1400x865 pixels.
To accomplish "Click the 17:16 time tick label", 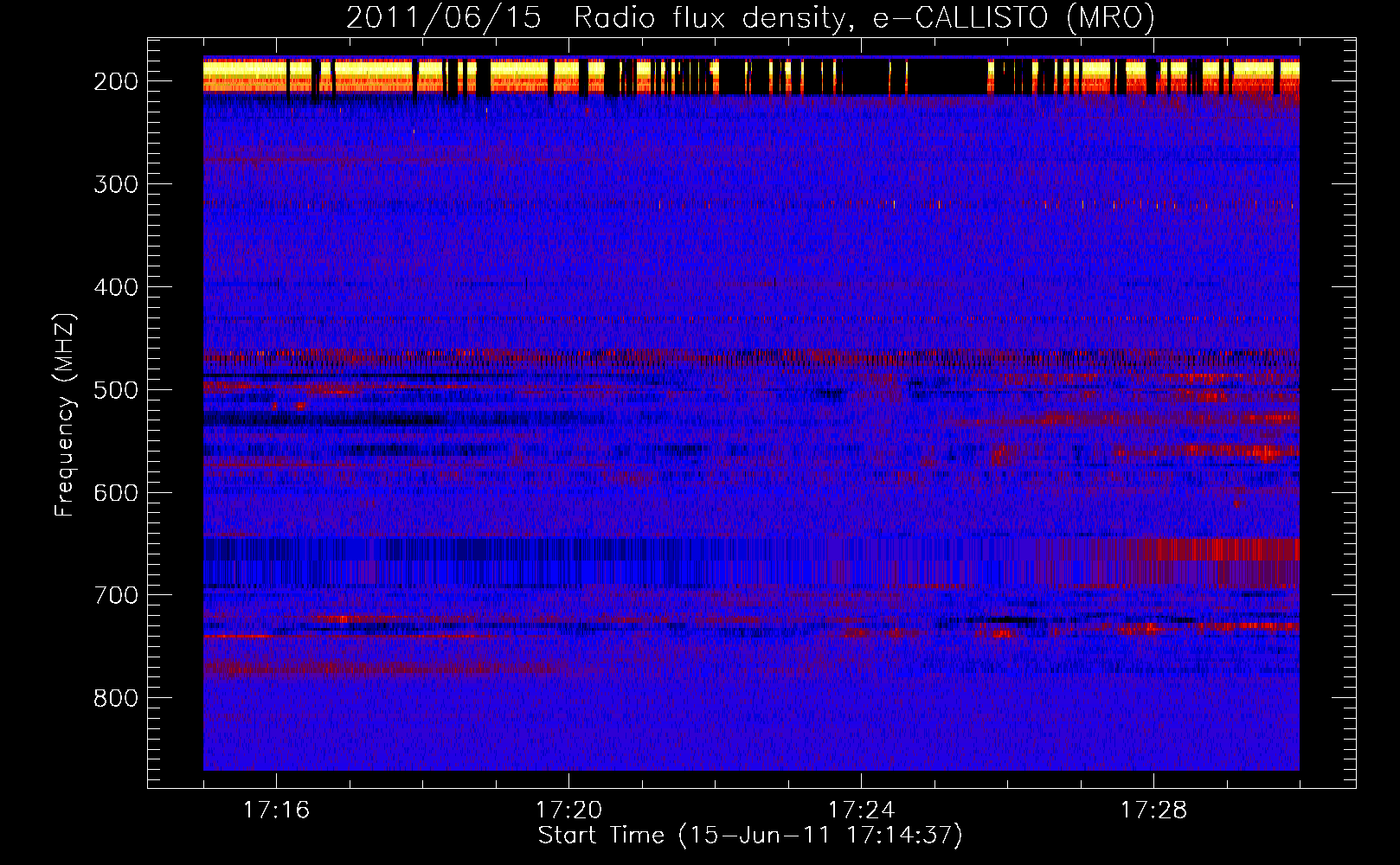I will (276, 810).
